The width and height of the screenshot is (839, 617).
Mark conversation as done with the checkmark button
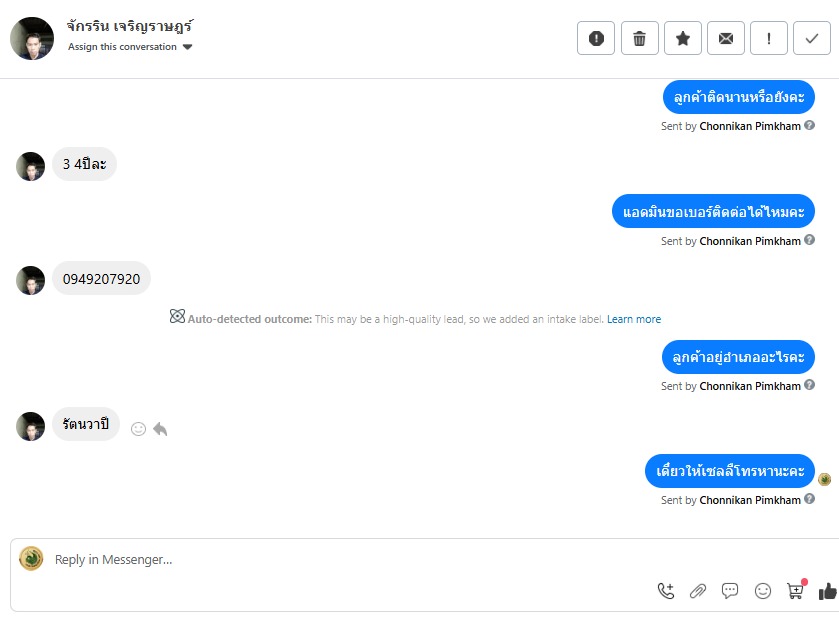812,38
